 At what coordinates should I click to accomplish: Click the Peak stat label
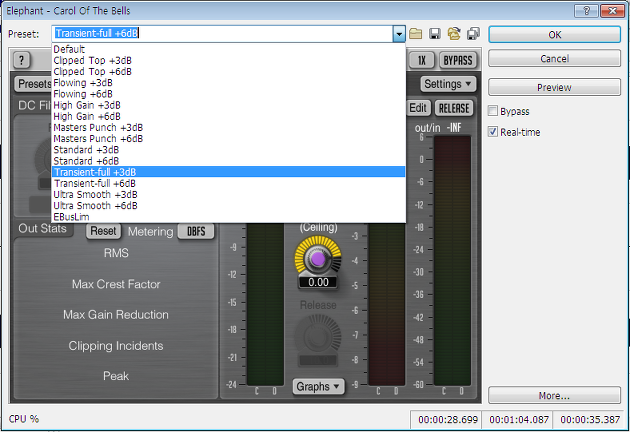point(116,376)
